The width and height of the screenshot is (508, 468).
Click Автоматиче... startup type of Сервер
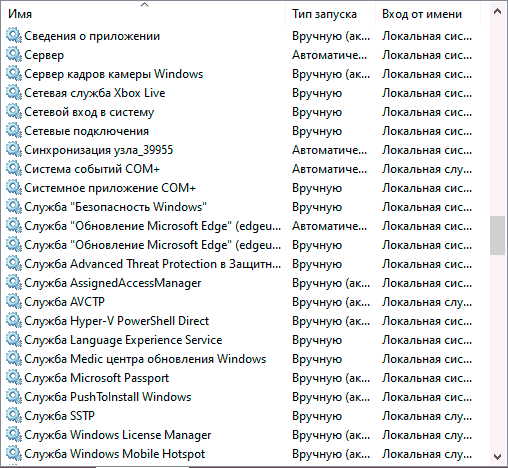tap(329, 55)
